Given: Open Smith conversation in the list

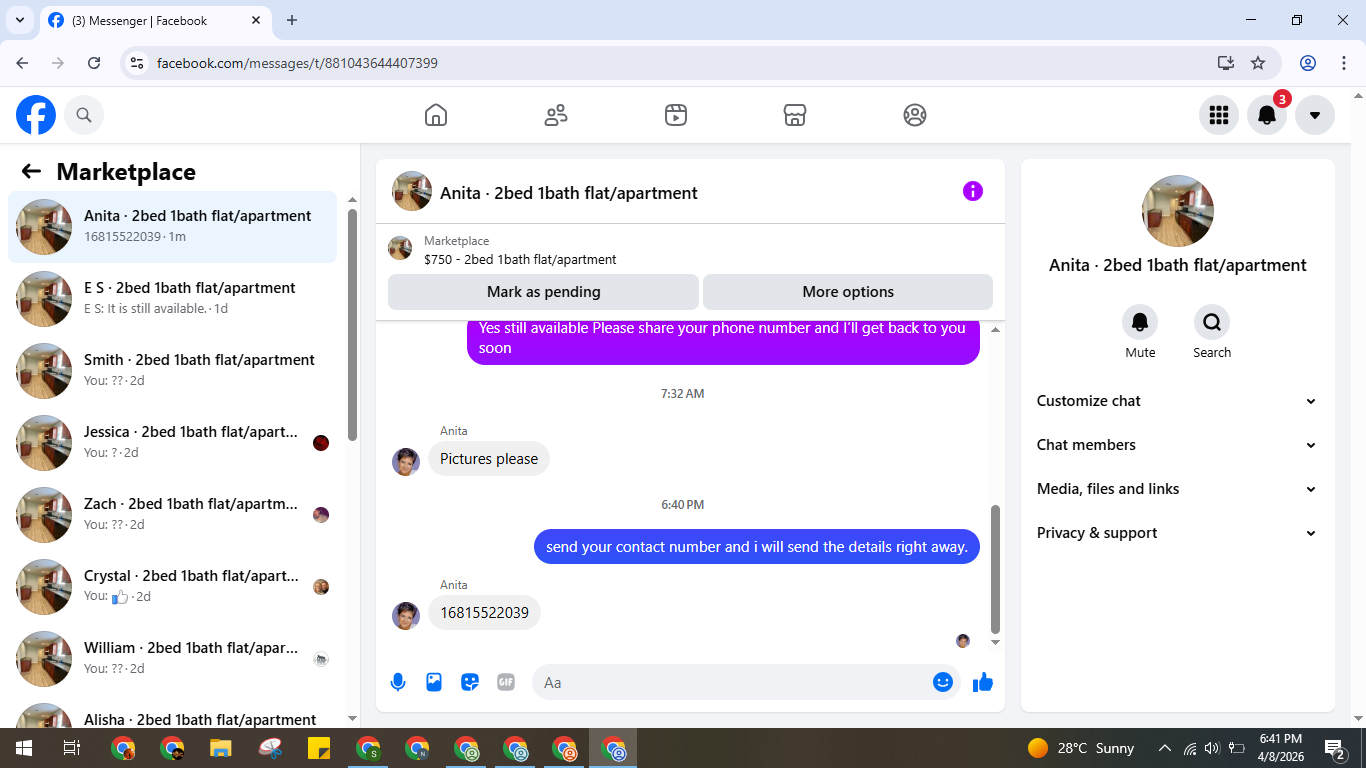Looking at the screenshot, I should pyautogui.click(x=172, y=371).
